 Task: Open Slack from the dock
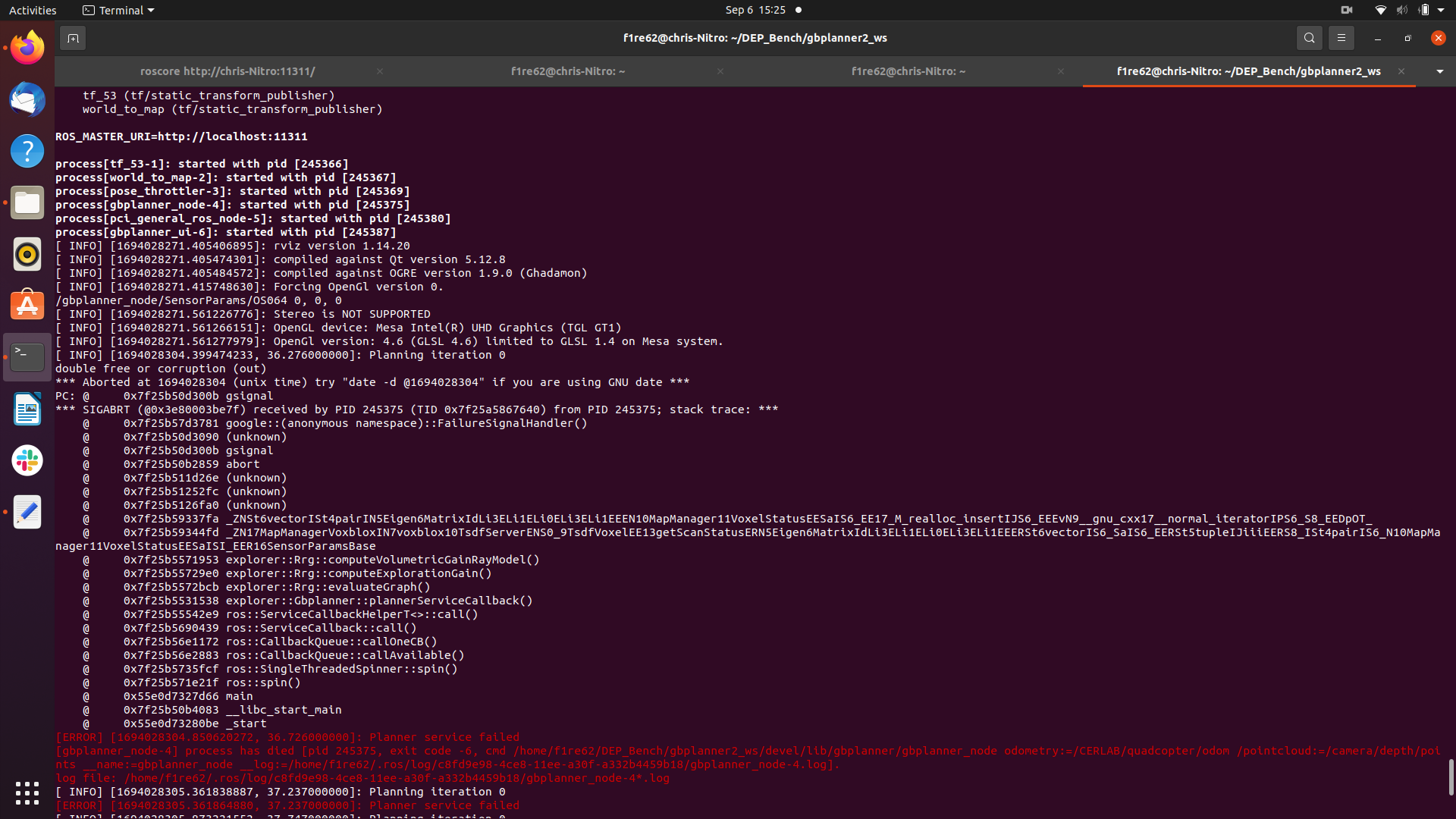[x=27, y=460]
